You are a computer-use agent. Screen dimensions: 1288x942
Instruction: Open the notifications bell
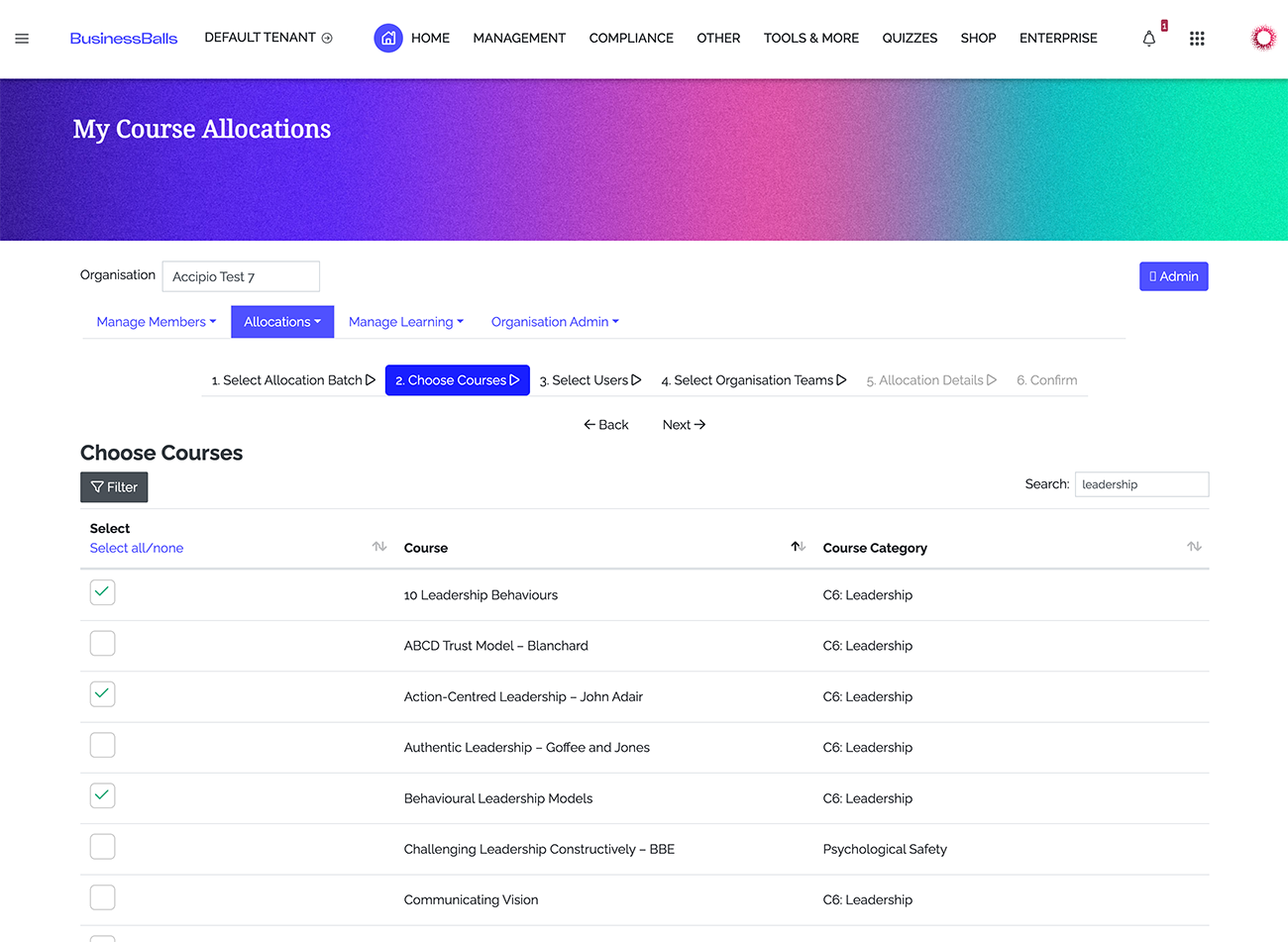(1149, 39)
